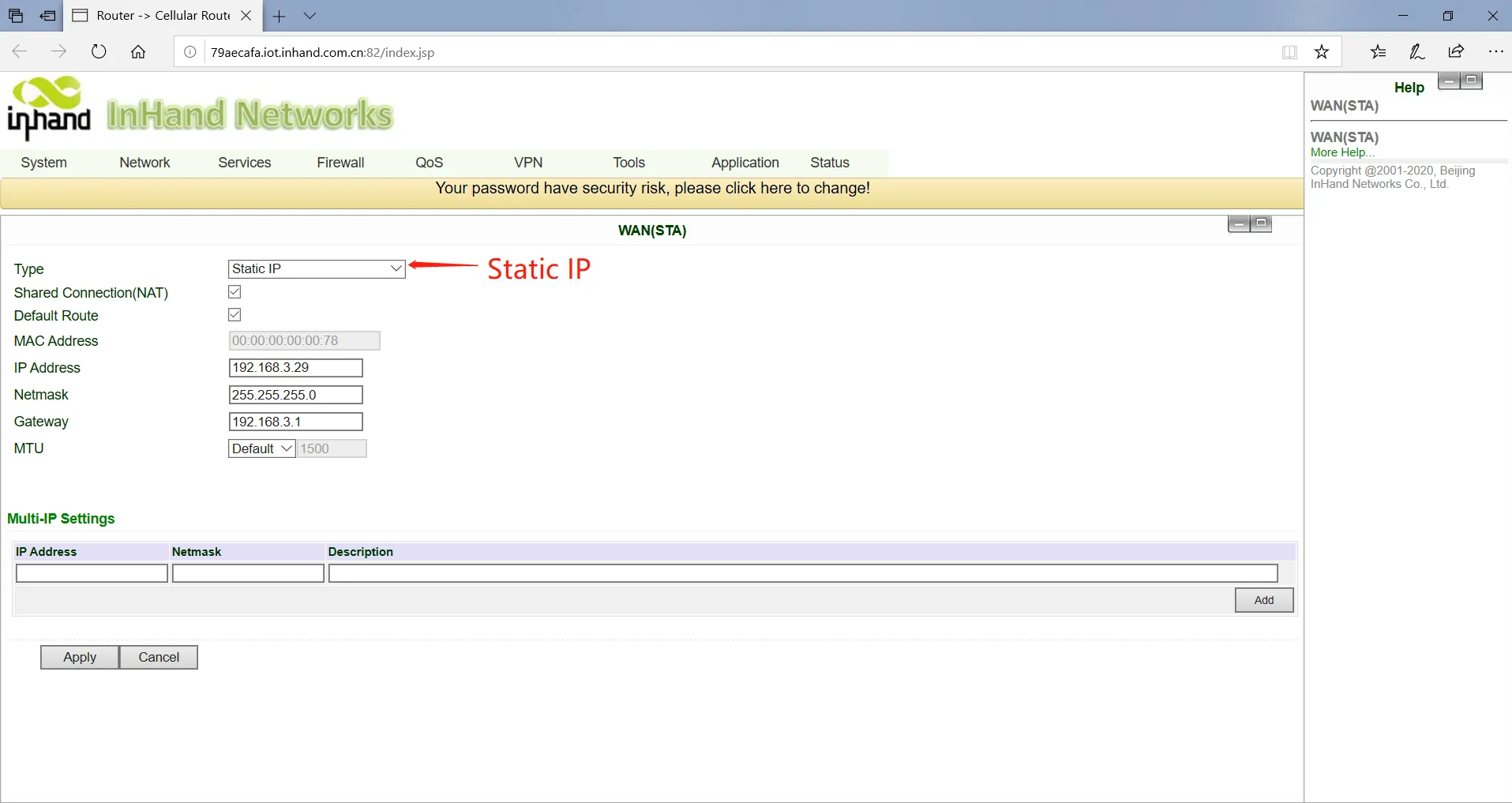Viewport: 1512px width, 803px height.
Task: Go to browser home page
Action: click(x=138, y=52)
